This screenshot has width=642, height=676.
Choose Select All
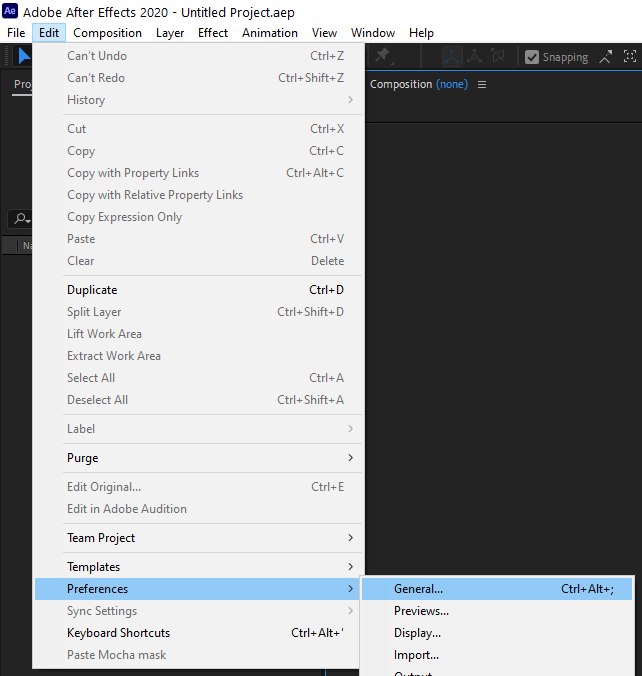pyautogui.click(x=199, y=378)
